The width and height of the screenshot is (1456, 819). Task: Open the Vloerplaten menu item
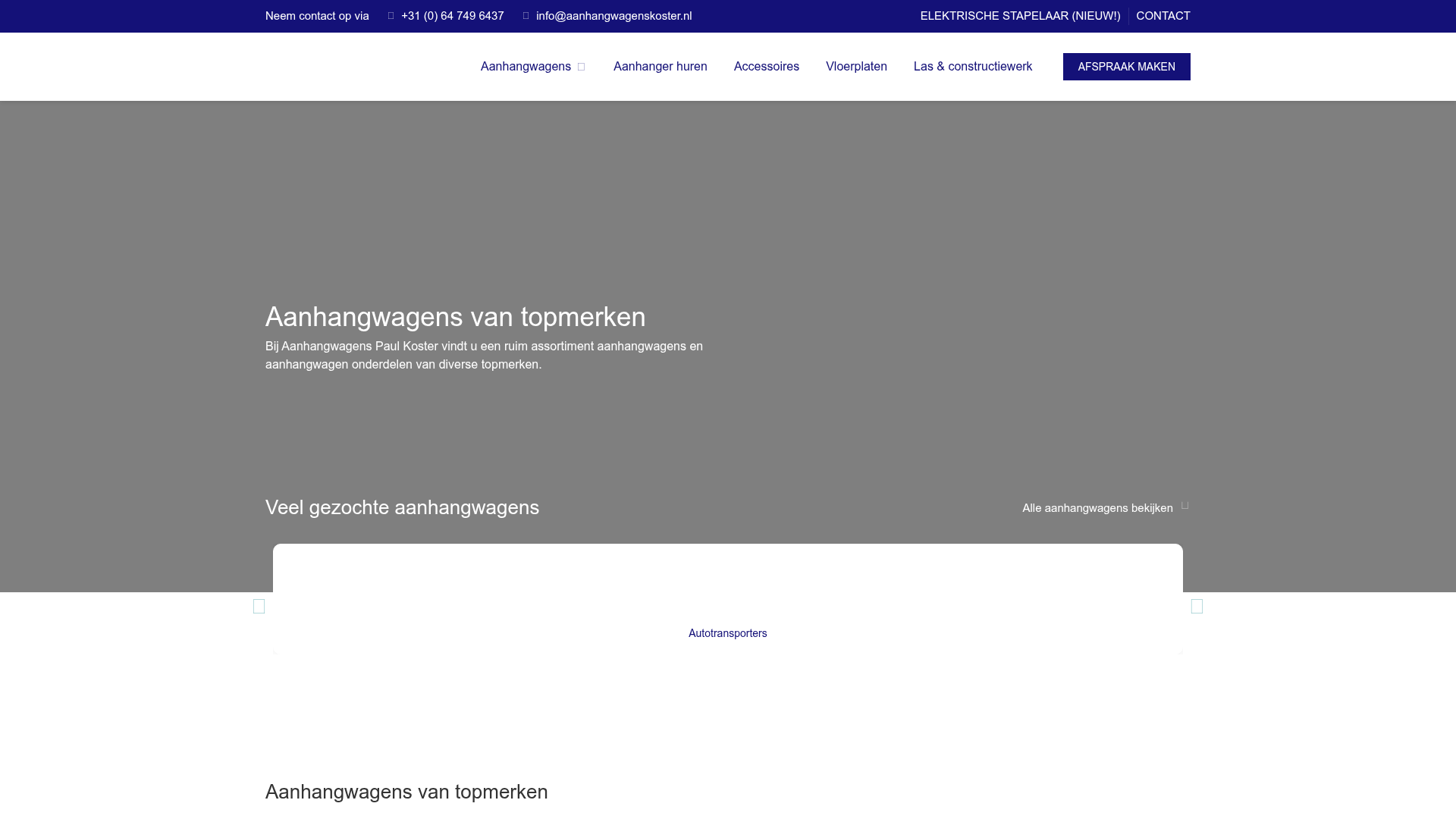tap(856, 67)
